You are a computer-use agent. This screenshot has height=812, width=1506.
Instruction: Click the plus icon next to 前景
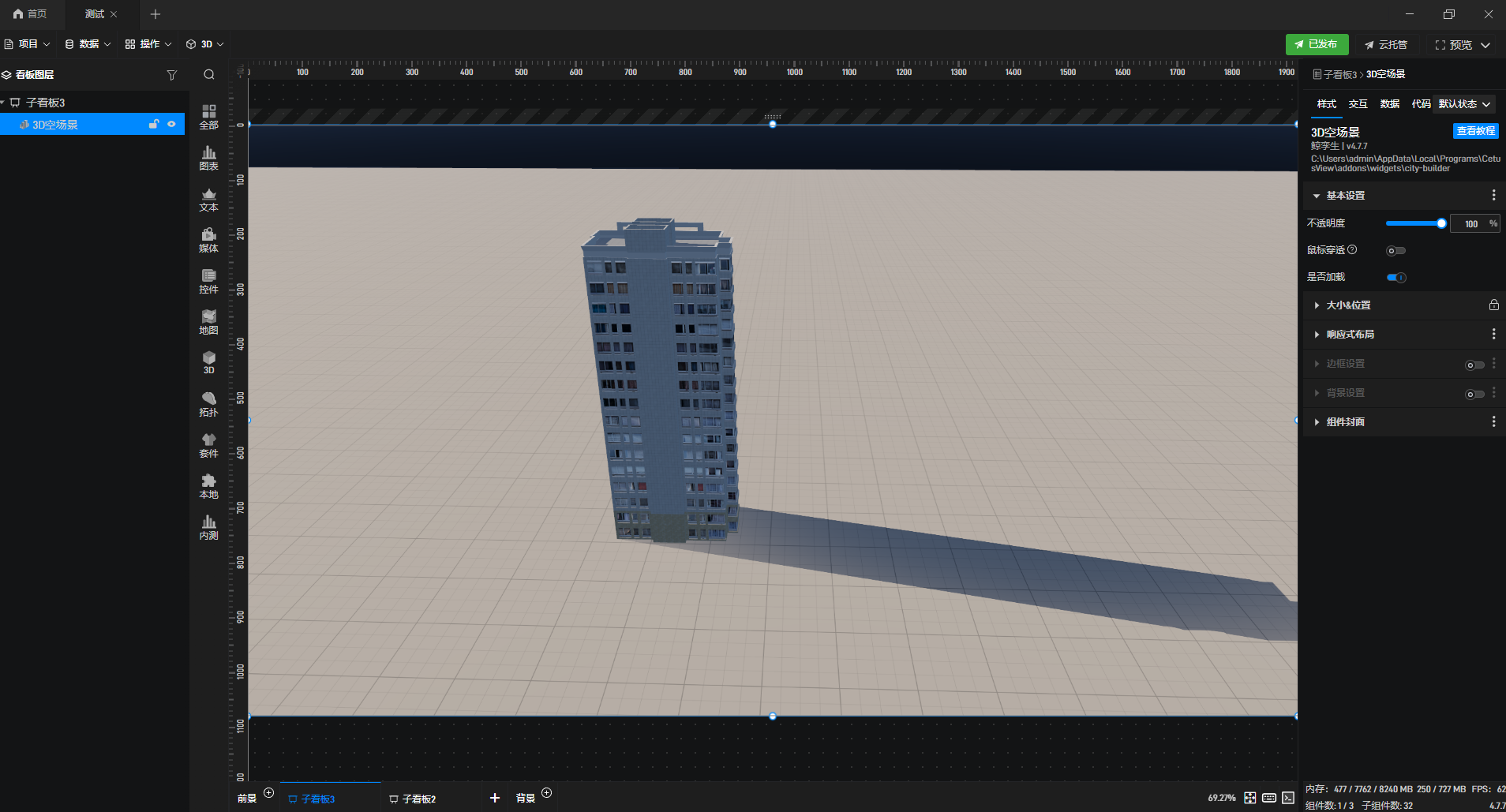(x=268, y=792)
